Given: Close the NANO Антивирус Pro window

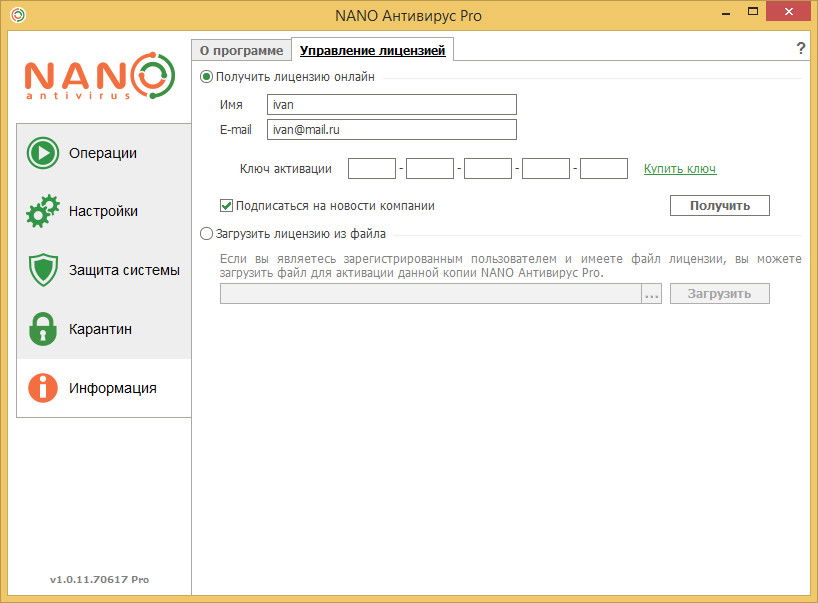Looking at the screenshot, I should [788, 11].
